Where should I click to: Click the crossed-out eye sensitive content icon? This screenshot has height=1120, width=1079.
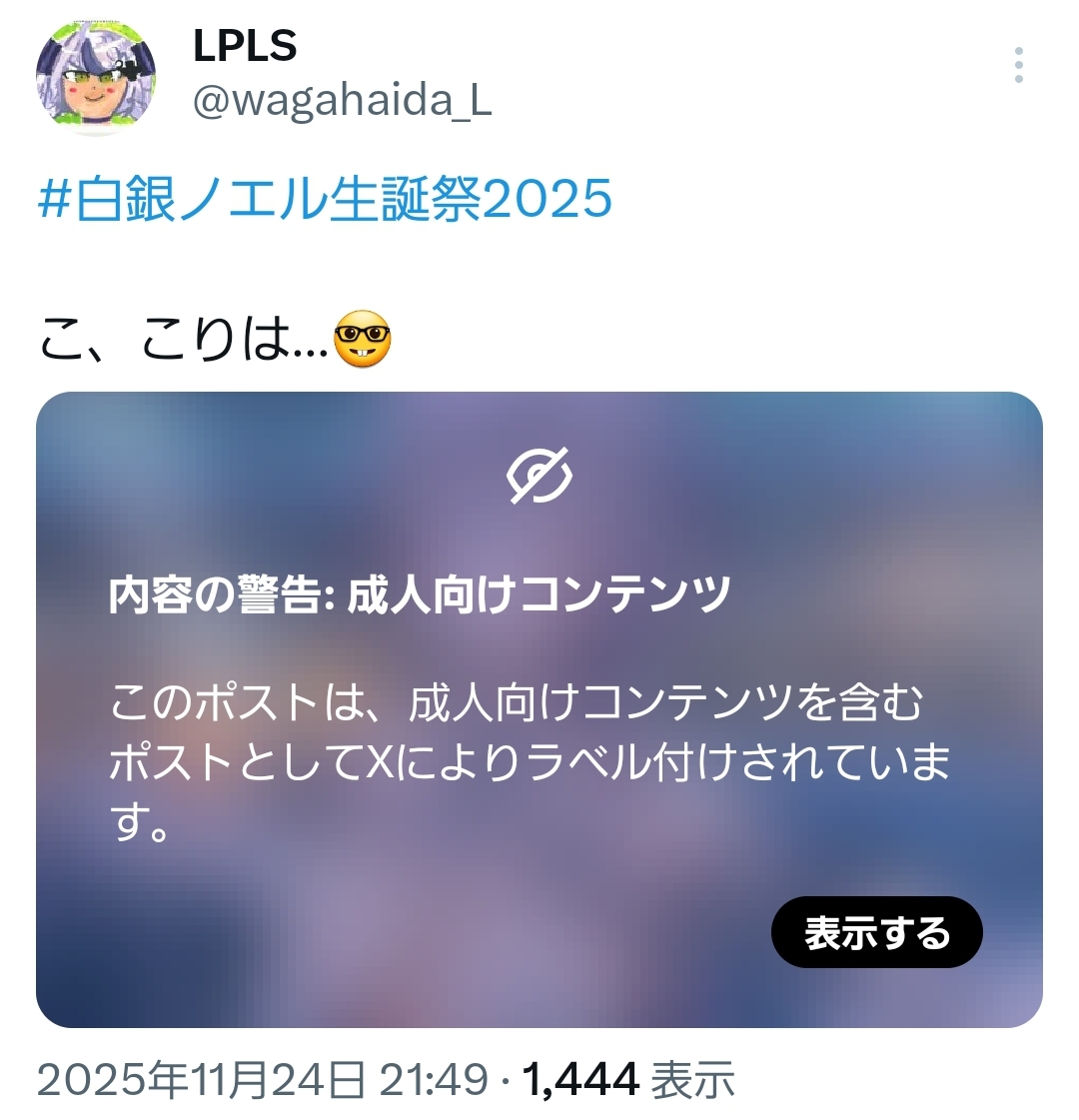pos(539,476)
